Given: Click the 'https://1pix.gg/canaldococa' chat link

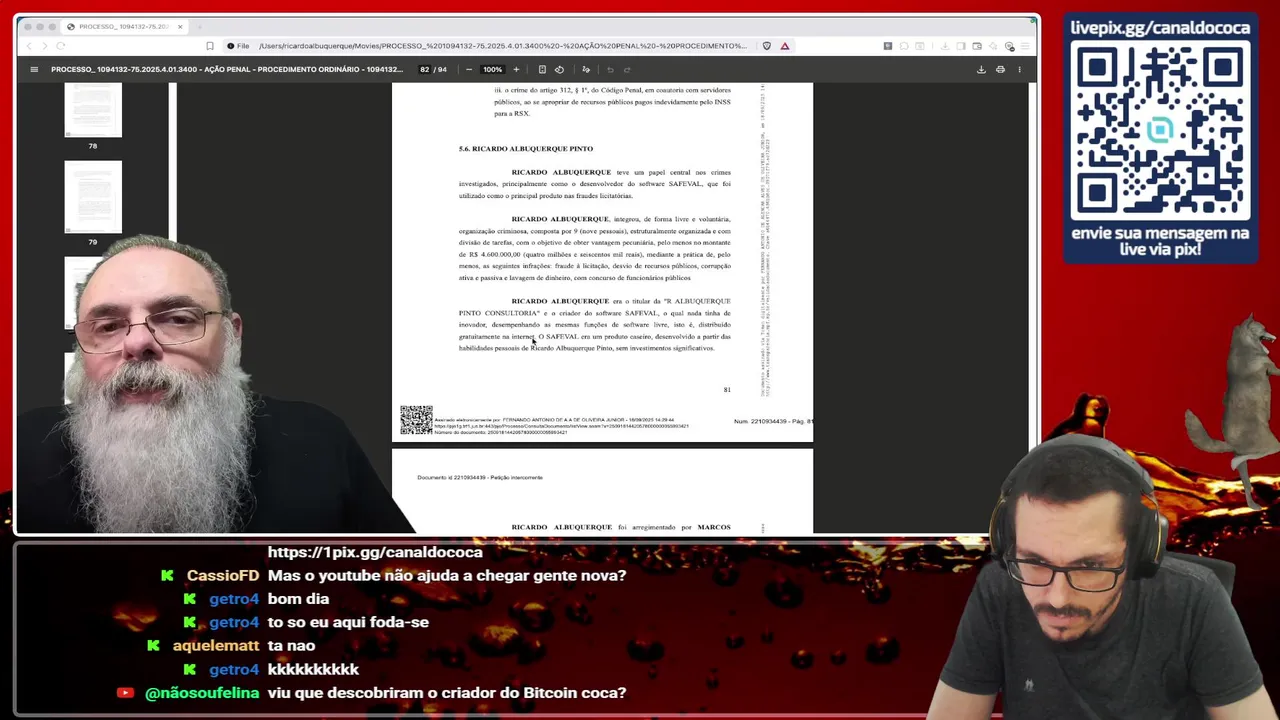Looking at the screenshot, I should point(375,552).
